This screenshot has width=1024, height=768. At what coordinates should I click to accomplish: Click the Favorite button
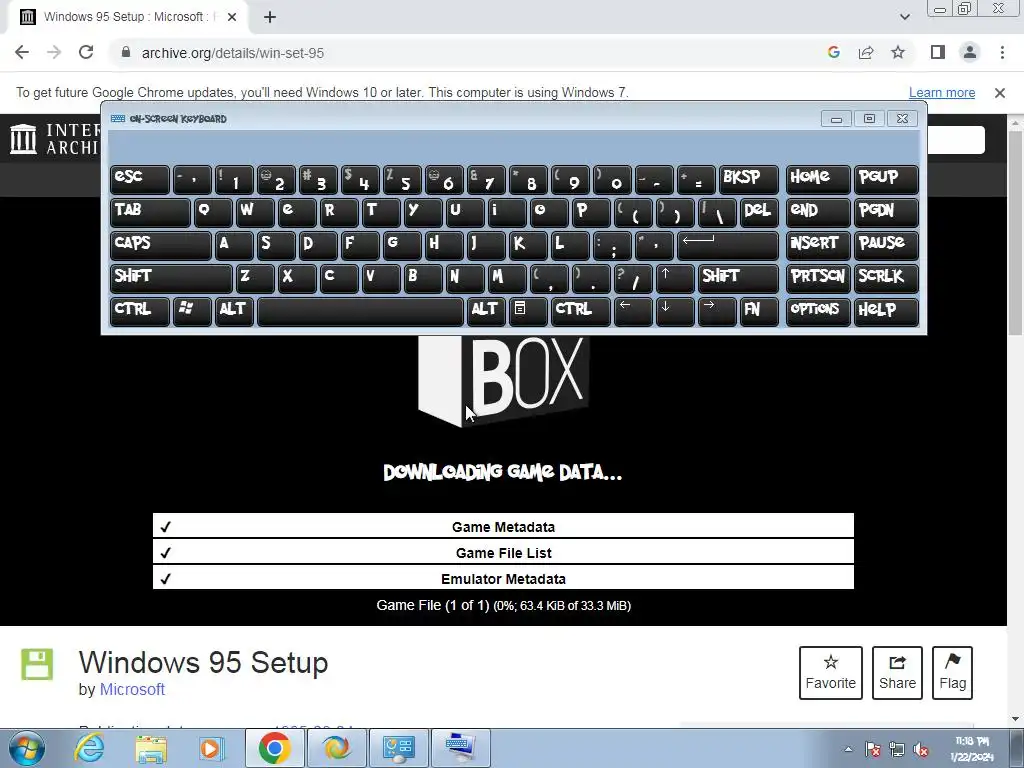831,673
